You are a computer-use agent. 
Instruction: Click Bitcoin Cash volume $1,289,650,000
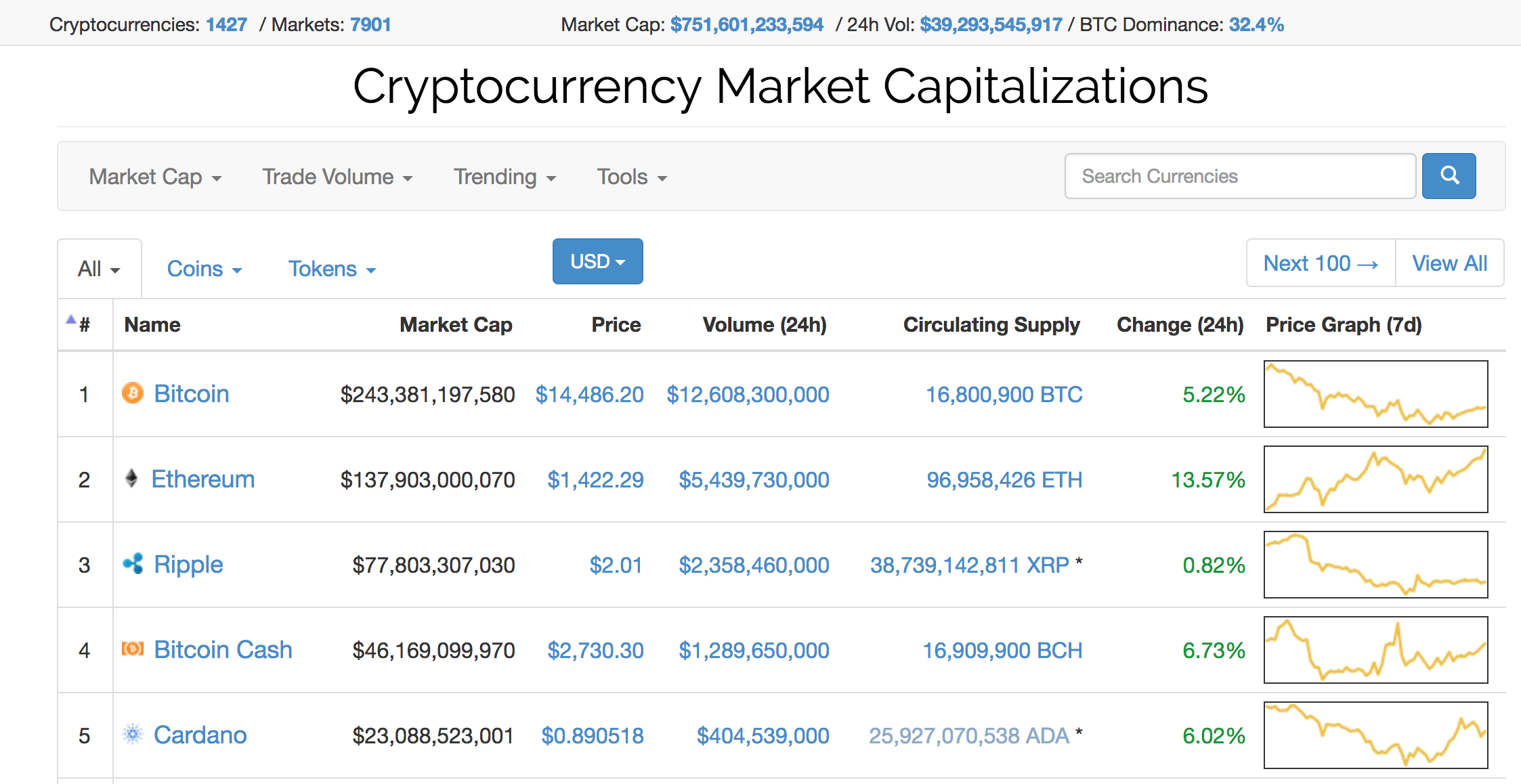[x=754, y=650]
